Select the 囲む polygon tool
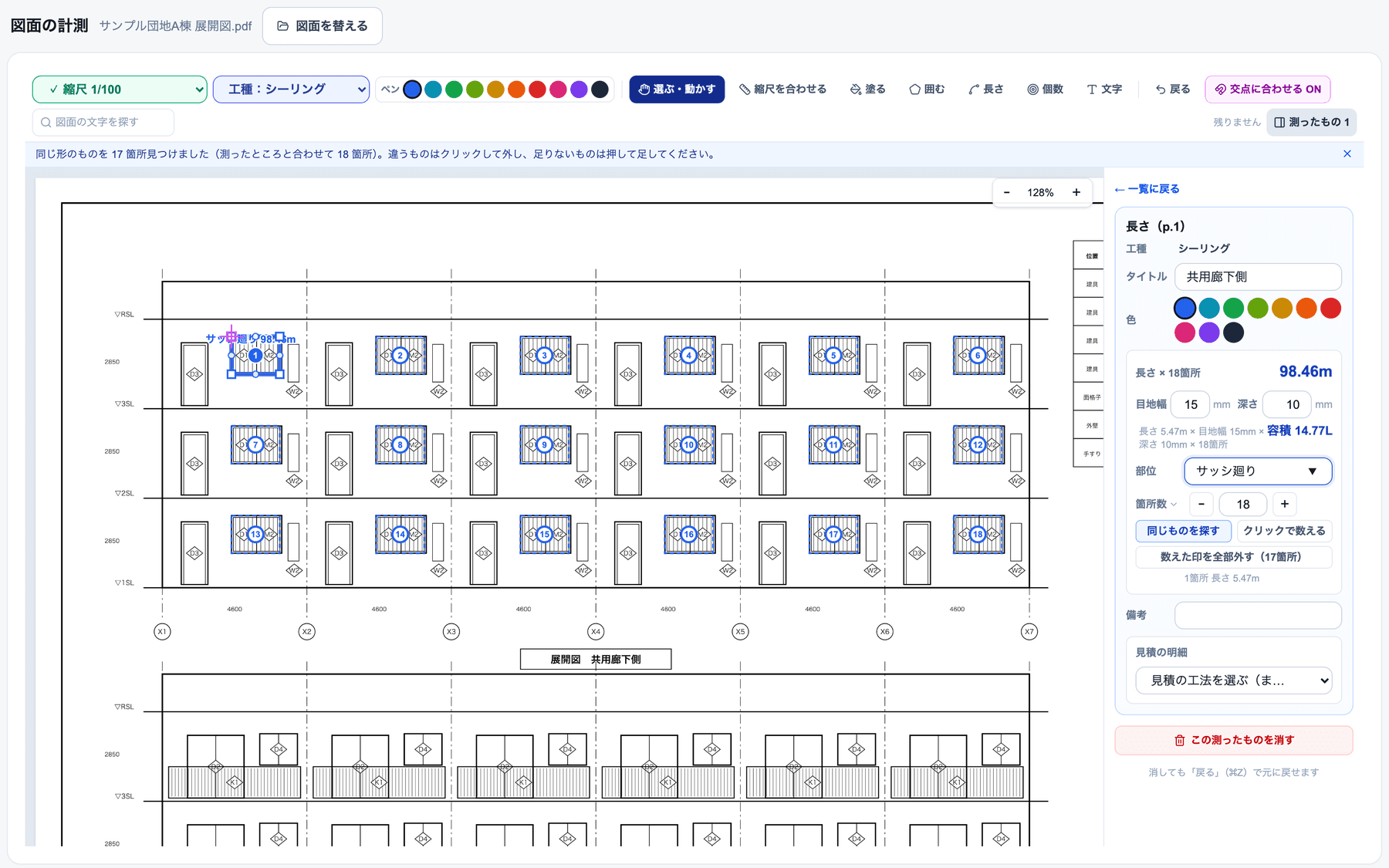Screen dimensions: 1389x868 (x=927, y=90)
